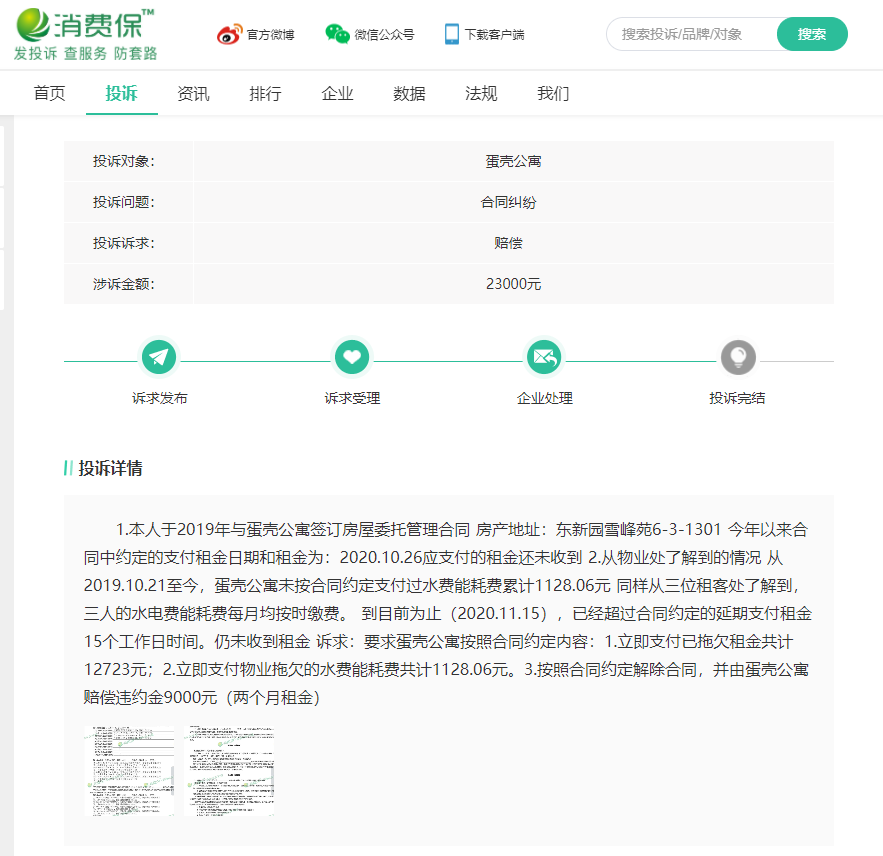The width and height of the screenshot is (883, 856).
Task: Click the 投诉详情 section heading
Action: pos(110,468)
